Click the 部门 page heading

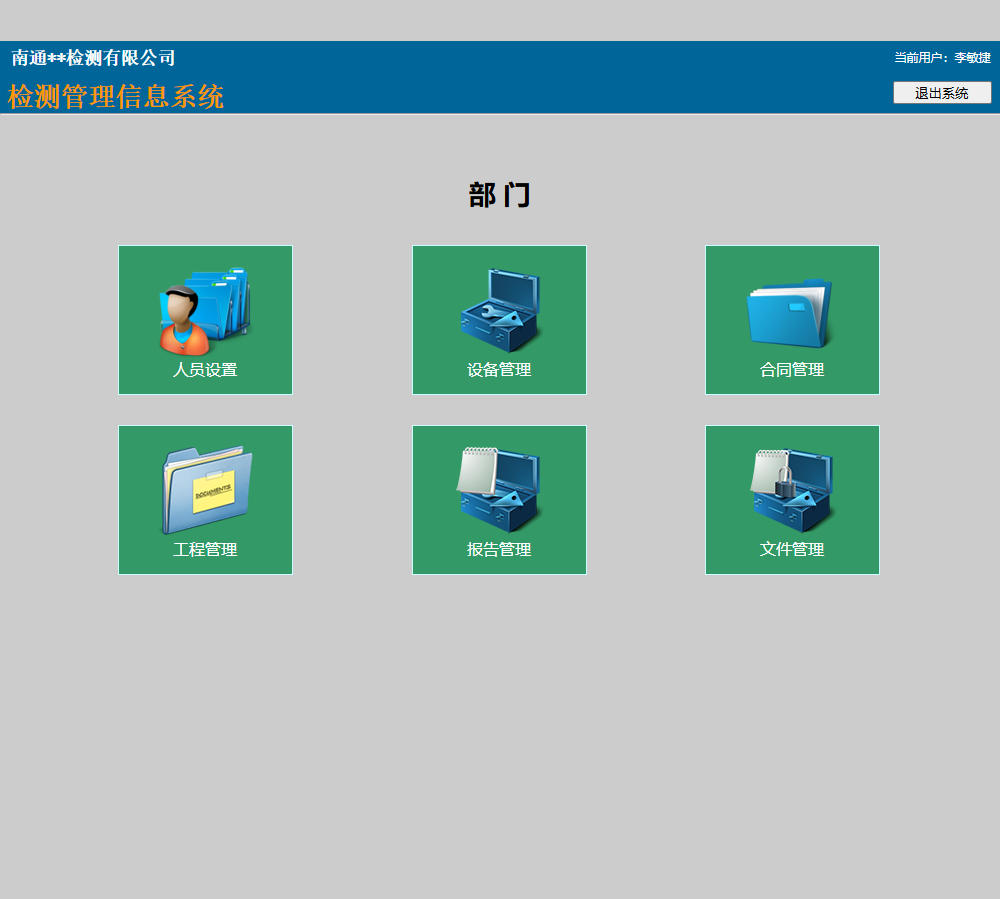(499, 195)
